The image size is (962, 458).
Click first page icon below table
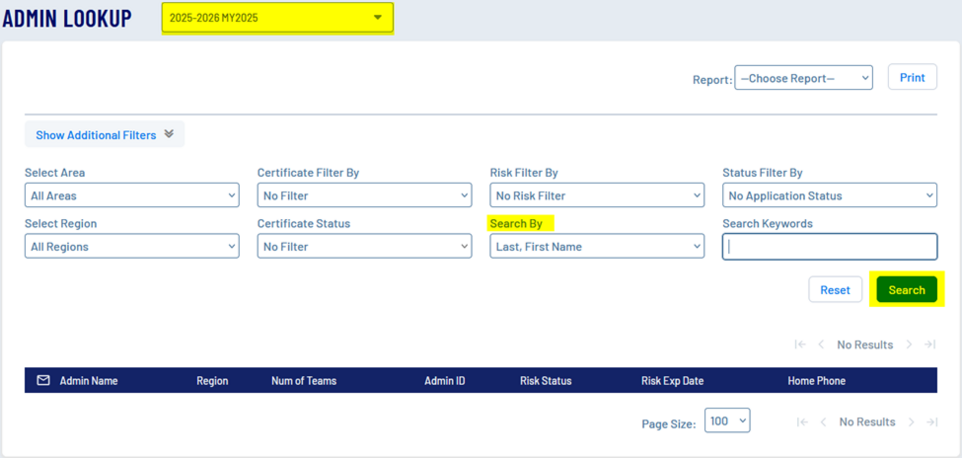coord(802,422)
